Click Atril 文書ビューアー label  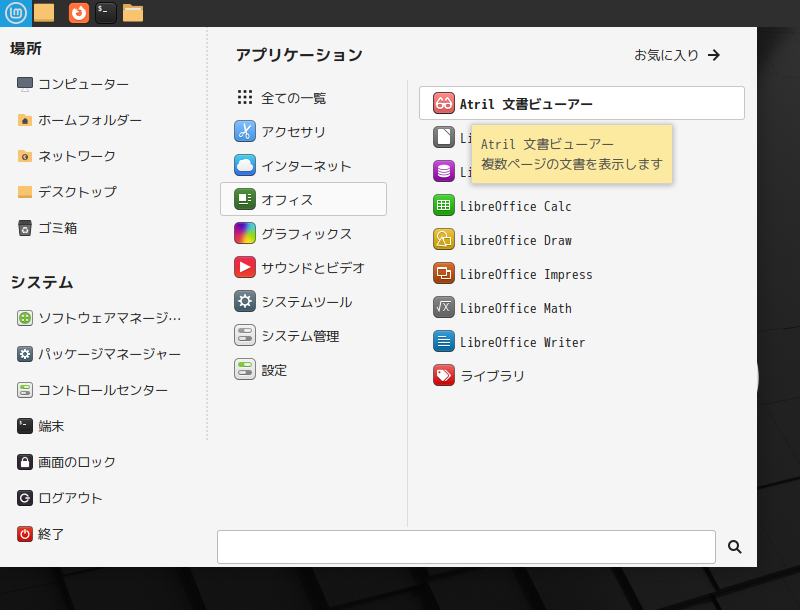pyautogui.click(x=526, y=104)
